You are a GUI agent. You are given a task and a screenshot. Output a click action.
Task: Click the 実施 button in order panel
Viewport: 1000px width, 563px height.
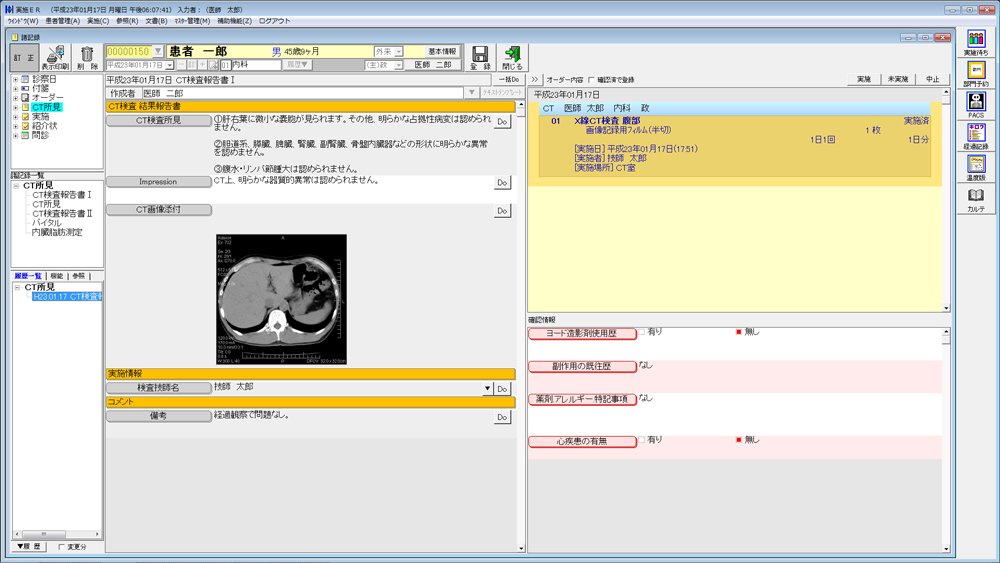(864, 80)
